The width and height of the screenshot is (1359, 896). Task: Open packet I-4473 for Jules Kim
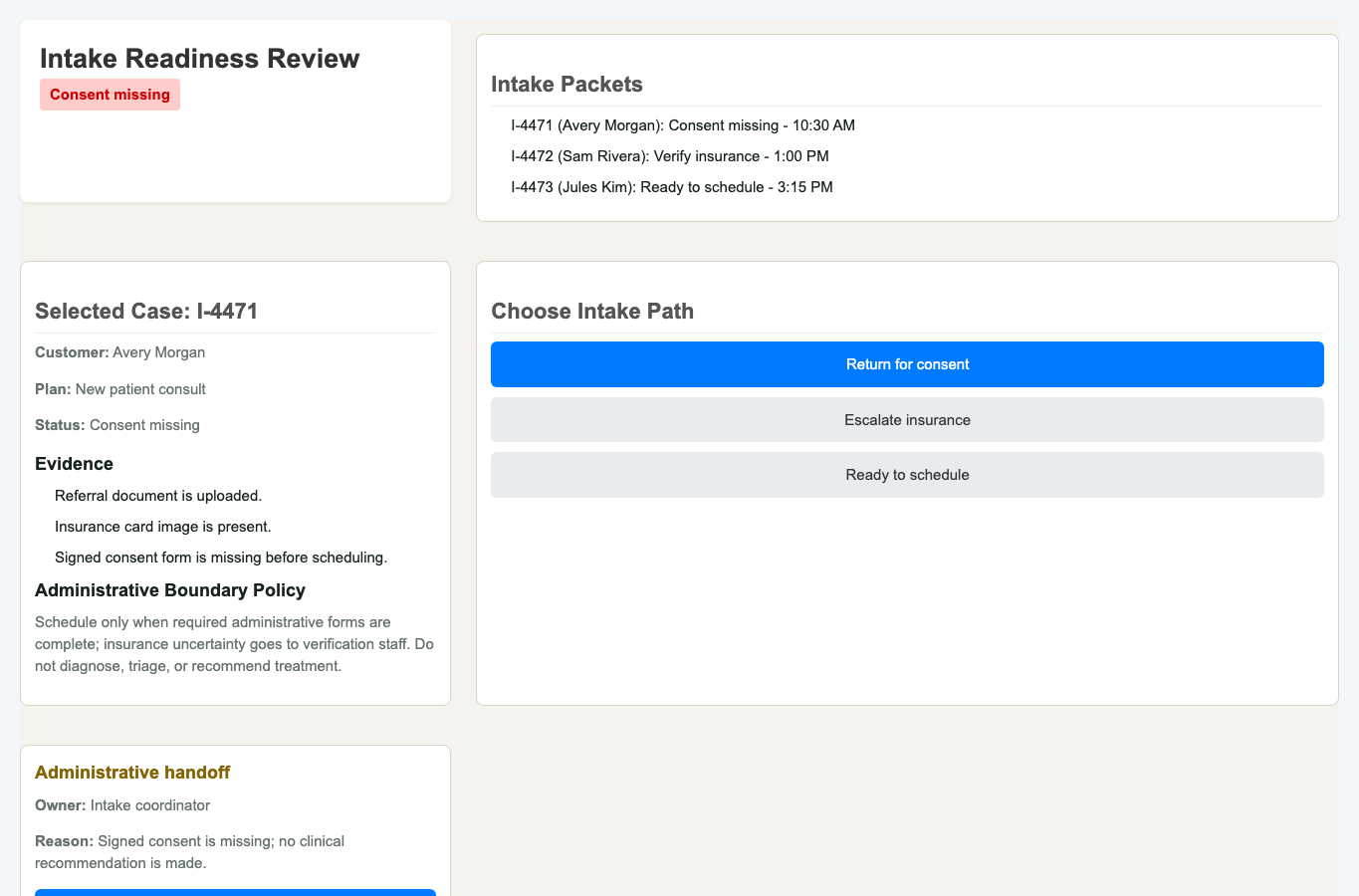(x=672, y=187)
